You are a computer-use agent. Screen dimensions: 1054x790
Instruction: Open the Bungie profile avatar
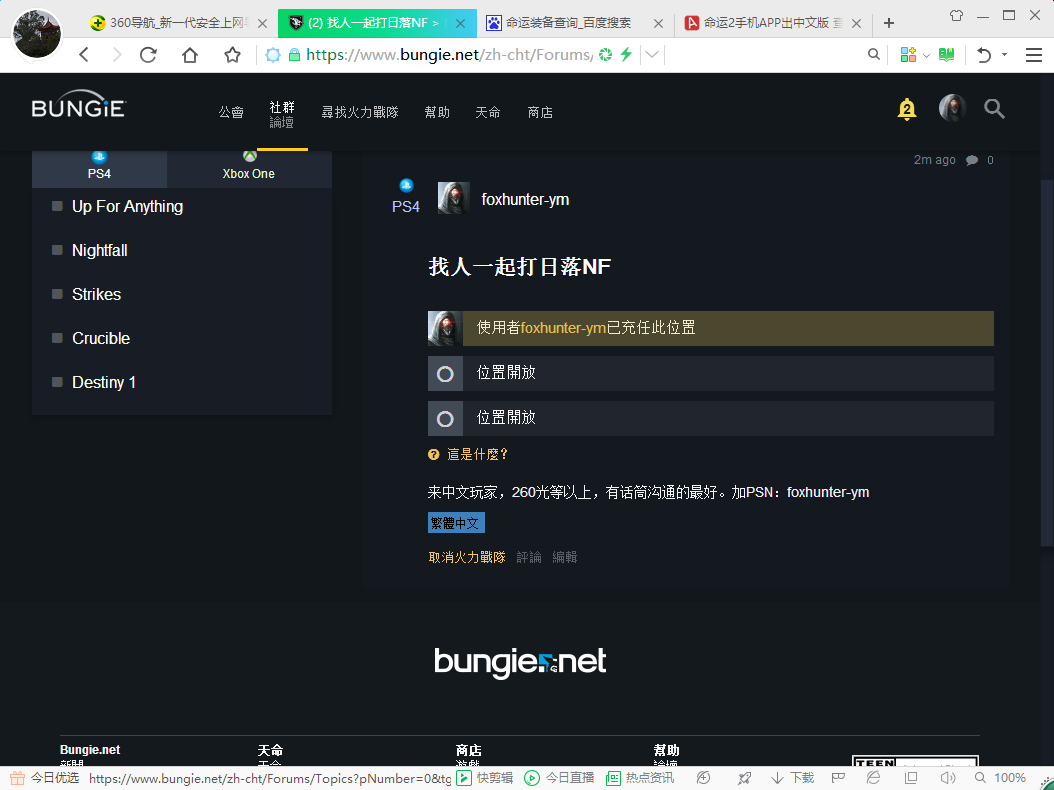tap(952, 108)
